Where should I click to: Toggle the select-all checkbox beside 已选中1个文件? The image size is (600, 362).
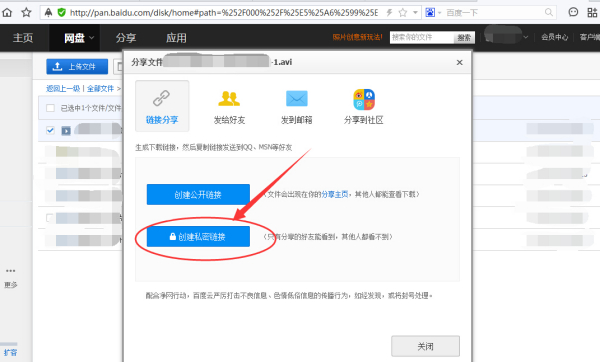pyautogui.click(x=50, y=108)
